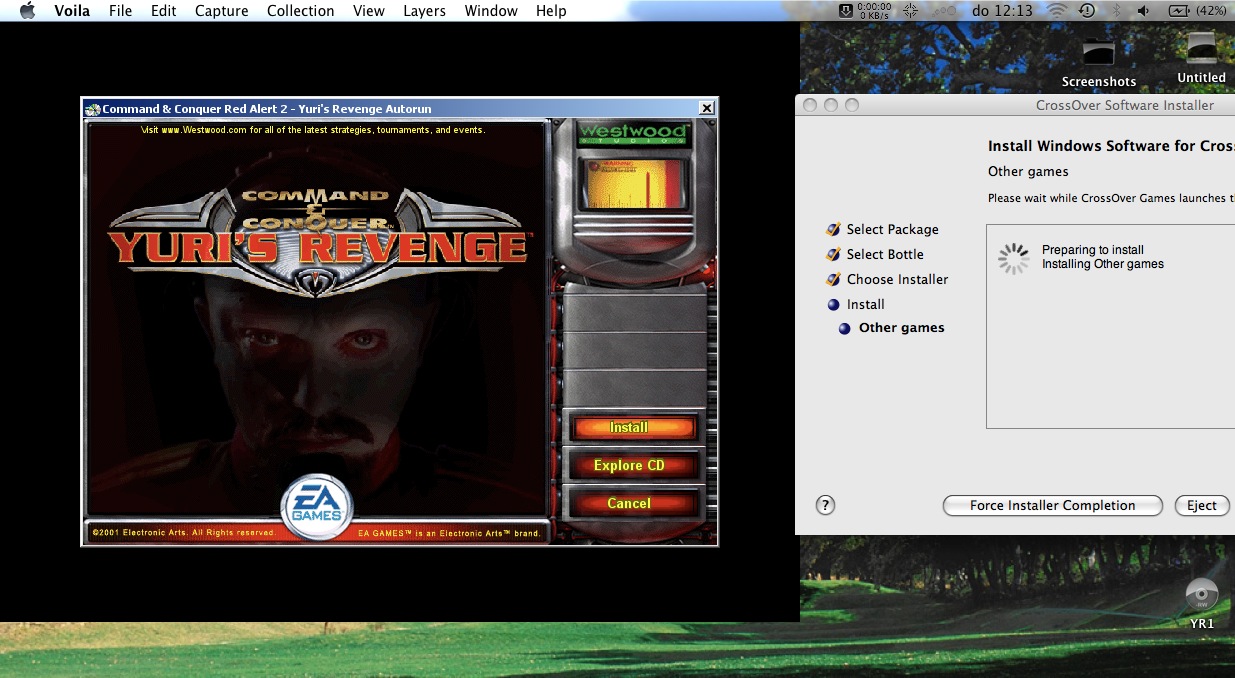Open the Capture menu
1235x678 pixels.
point(221,11)
